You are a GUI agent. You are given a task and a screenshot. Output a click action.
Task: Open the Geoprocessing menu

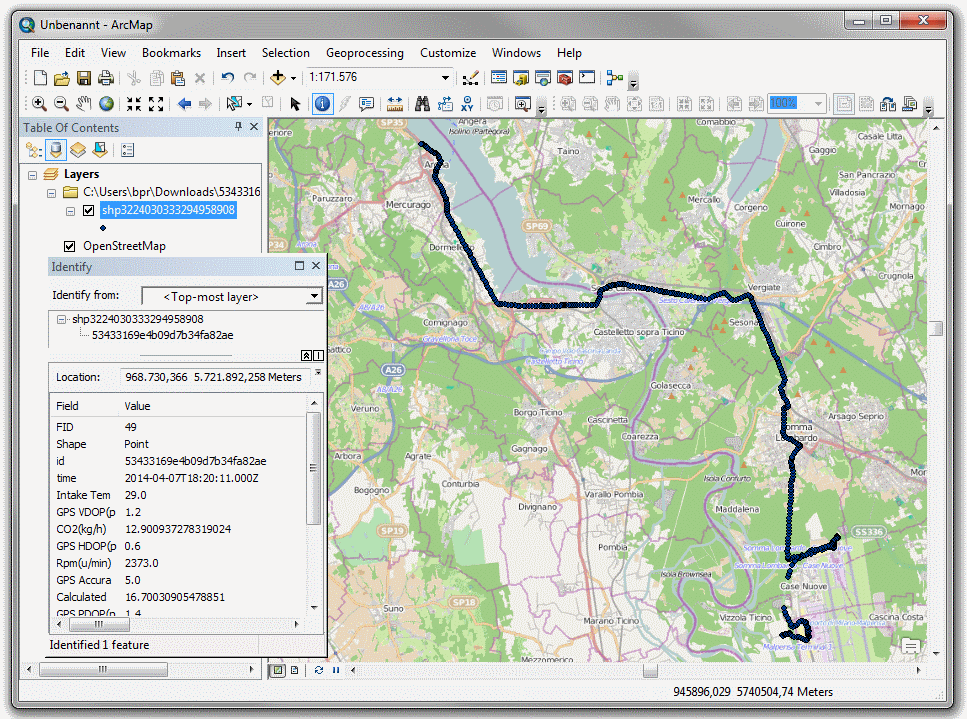point(365,53)
